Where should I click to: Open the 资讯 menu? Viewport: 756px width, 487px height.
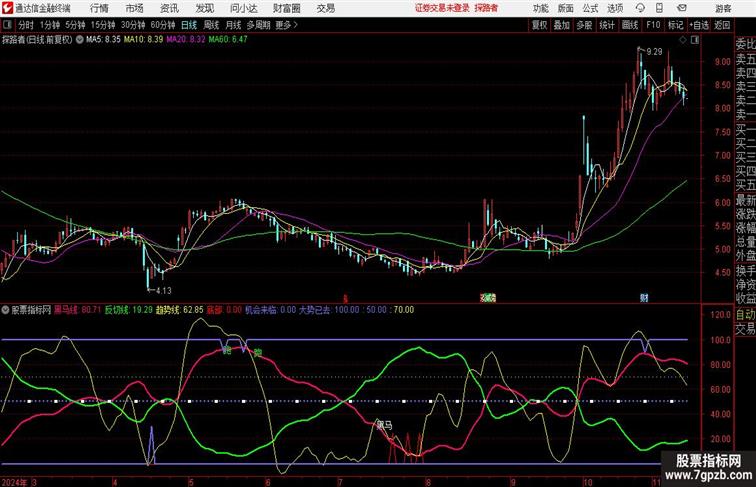point(169,8)
